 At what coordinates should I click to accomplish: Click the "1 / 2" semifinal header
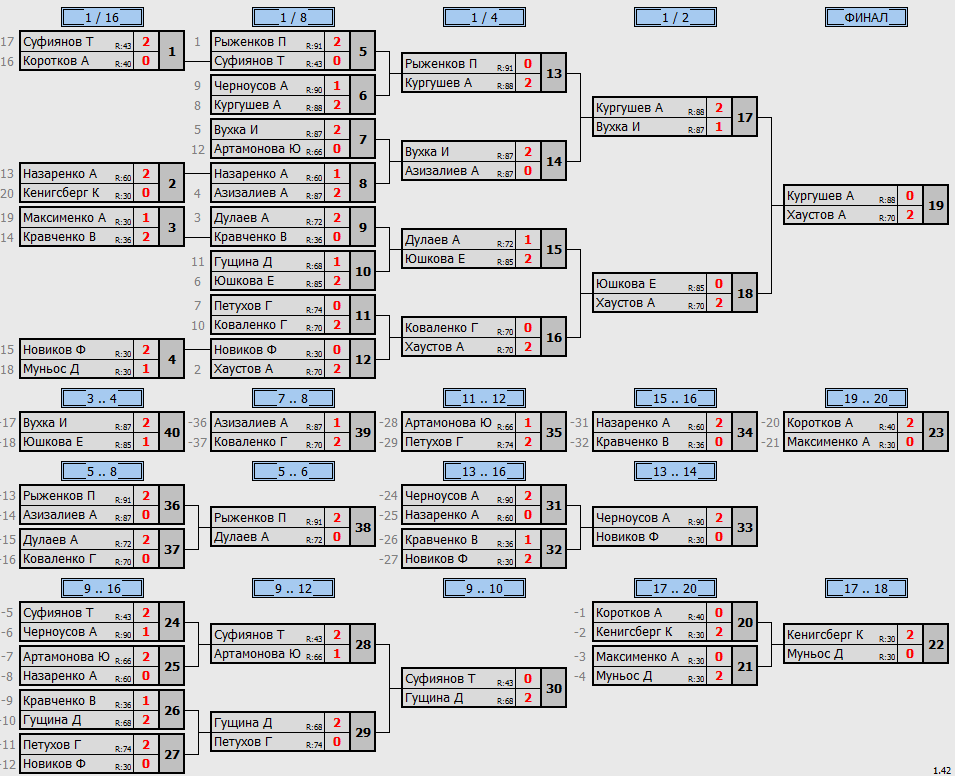[675, 17]
